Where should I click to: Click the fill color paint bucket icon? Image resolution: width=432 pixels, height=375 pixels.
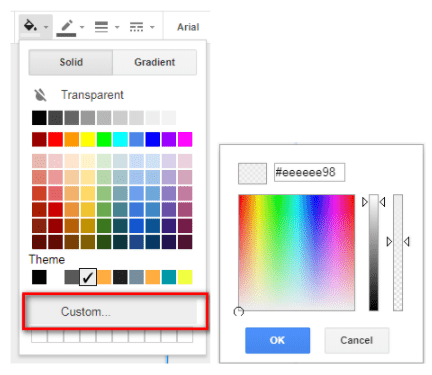point(30,26)
